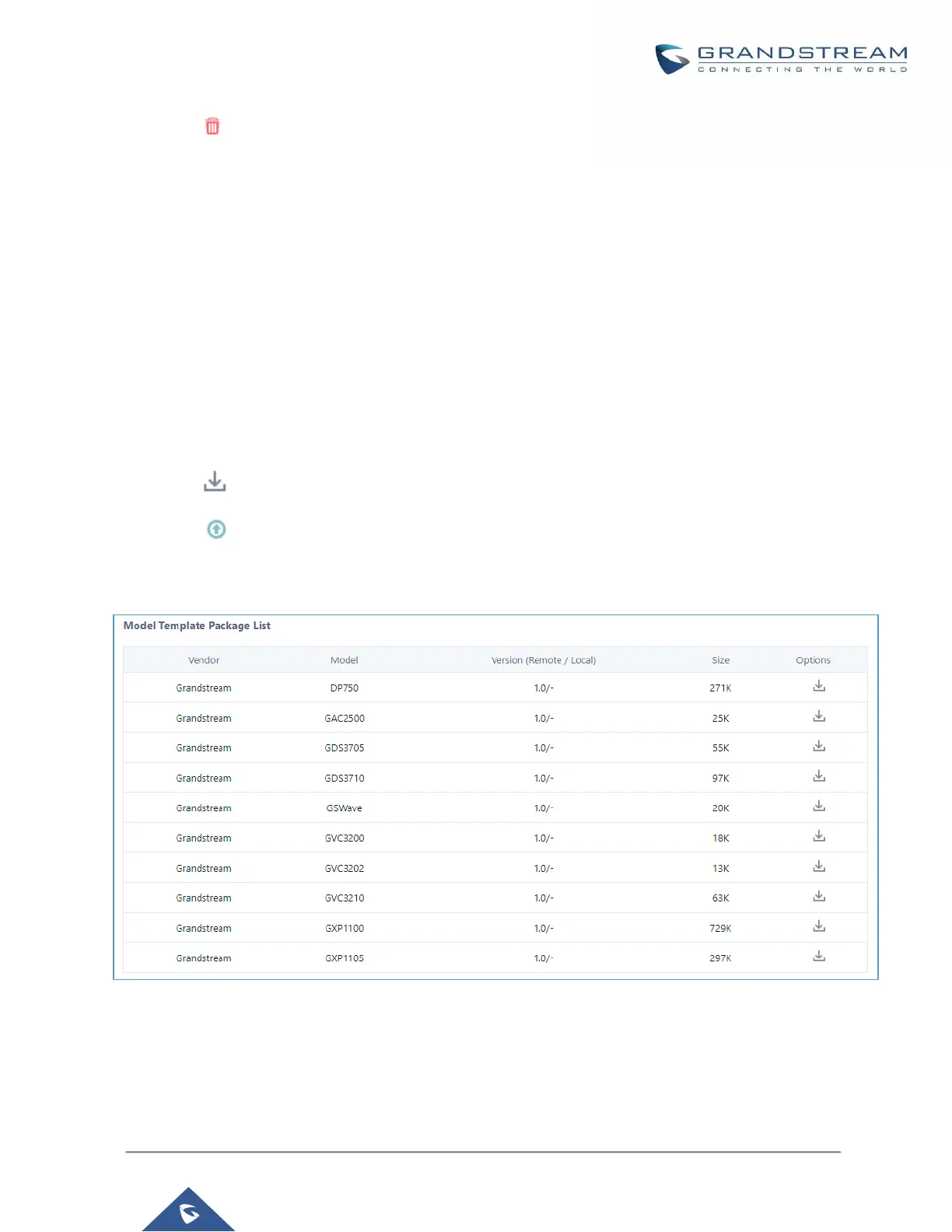Click the 55K size value
The image size is (952, 1232).
pyautogui.click(x=721, y=748)
